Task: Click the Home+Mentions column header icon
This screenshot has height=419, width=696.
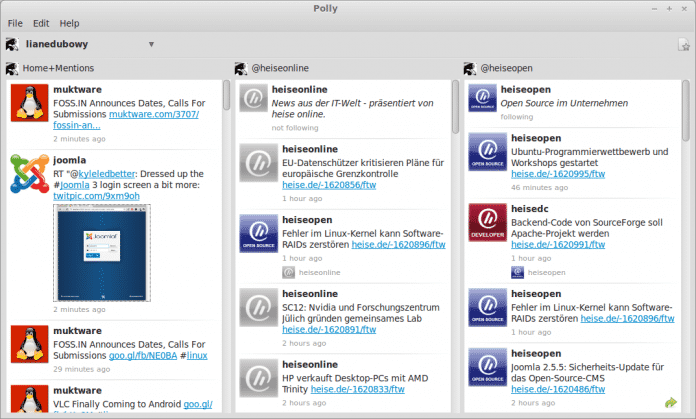Action: pyautogui.click(x=12, y=69)
